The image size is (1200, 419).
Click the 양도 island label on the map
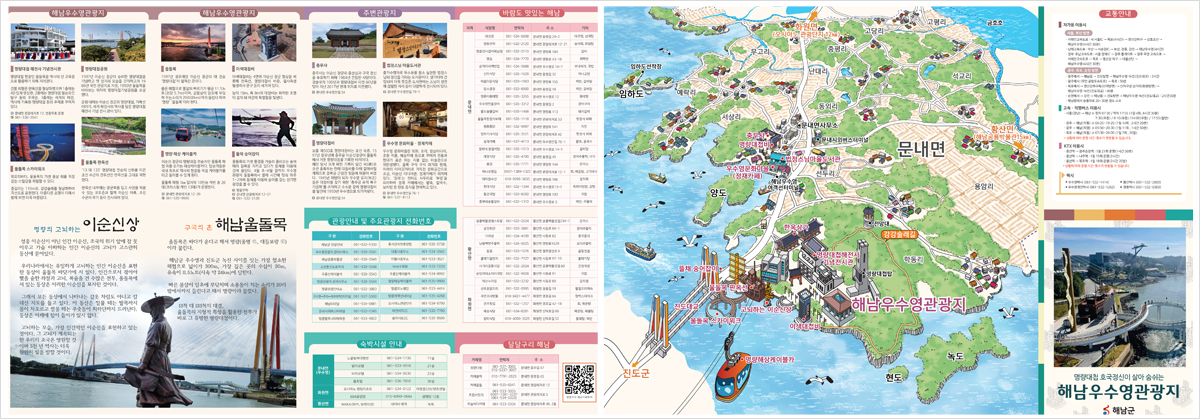(x=718, y=192)
